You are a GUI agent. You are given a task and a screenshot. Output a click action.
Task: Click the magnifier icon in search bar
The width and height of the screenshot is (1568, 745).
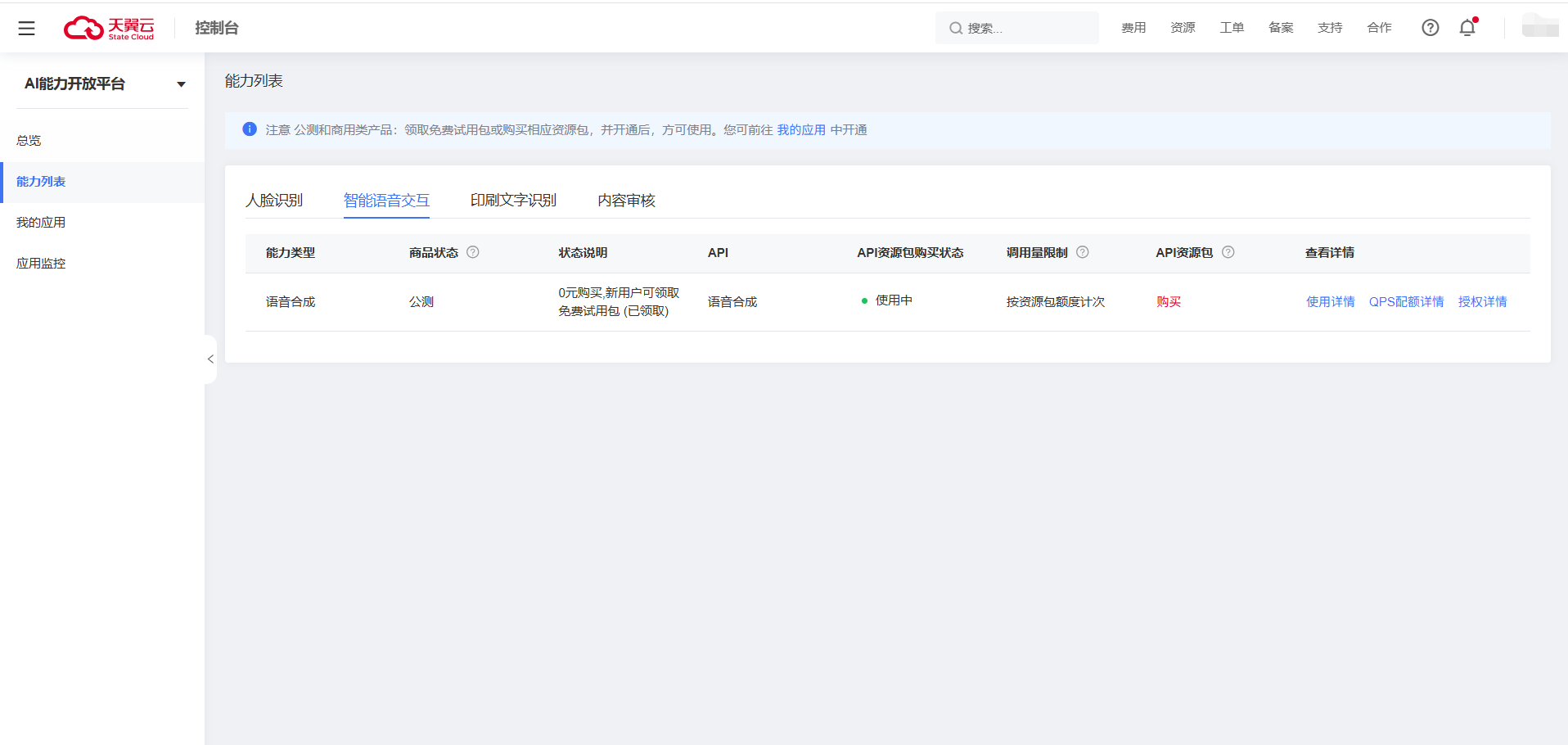point(955,28)
